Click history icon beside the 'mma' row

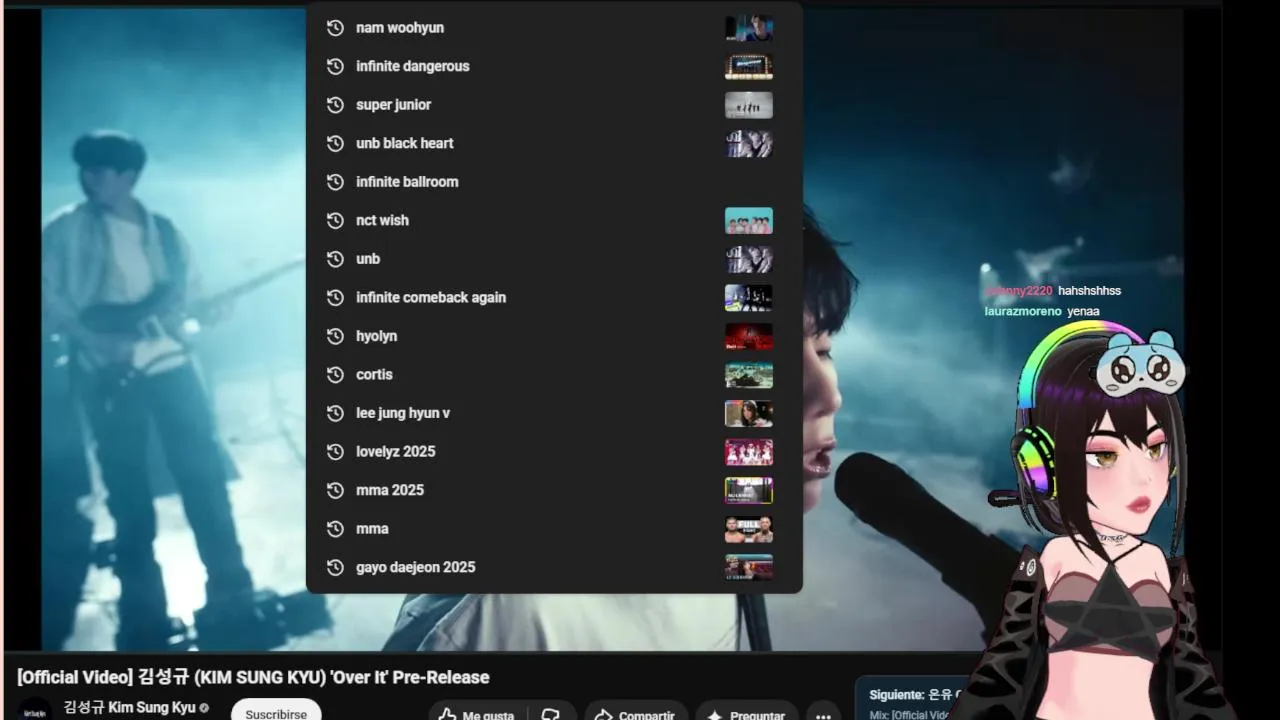point(335,529)
